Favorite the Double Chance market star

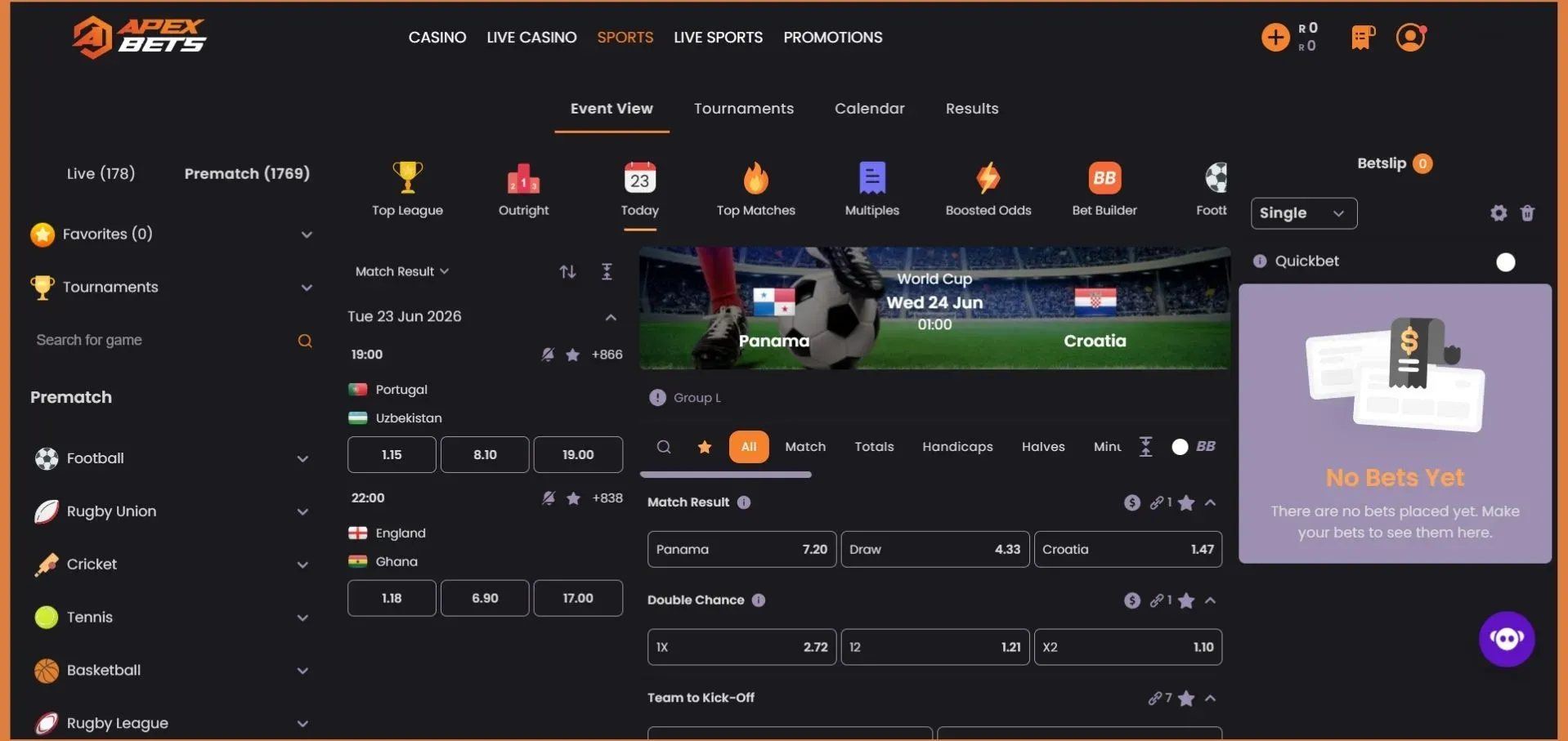tap(1186, 600)
